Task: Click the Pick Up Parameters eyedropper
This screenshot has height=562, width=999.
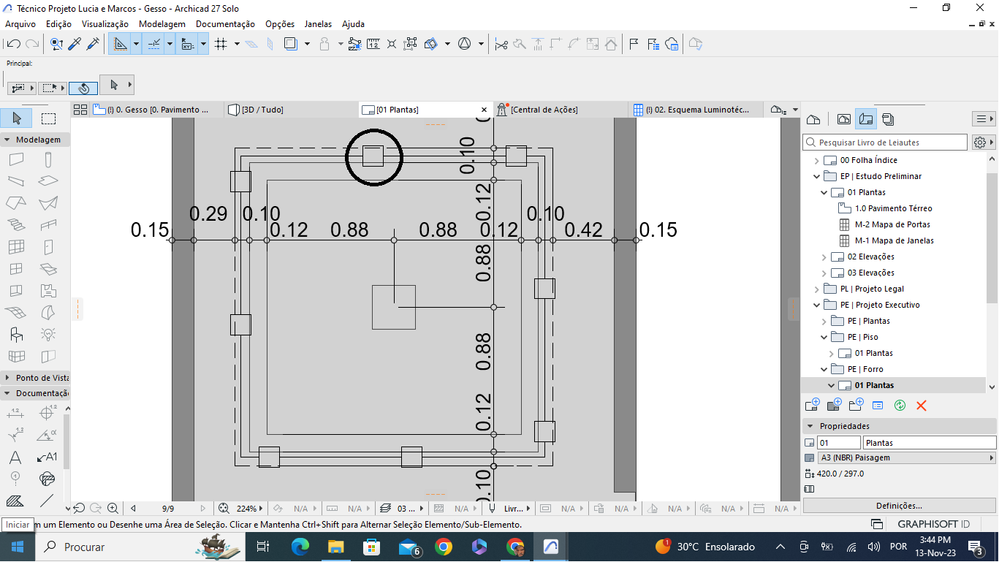Action: pyautogui.click(x=75, y=44)
